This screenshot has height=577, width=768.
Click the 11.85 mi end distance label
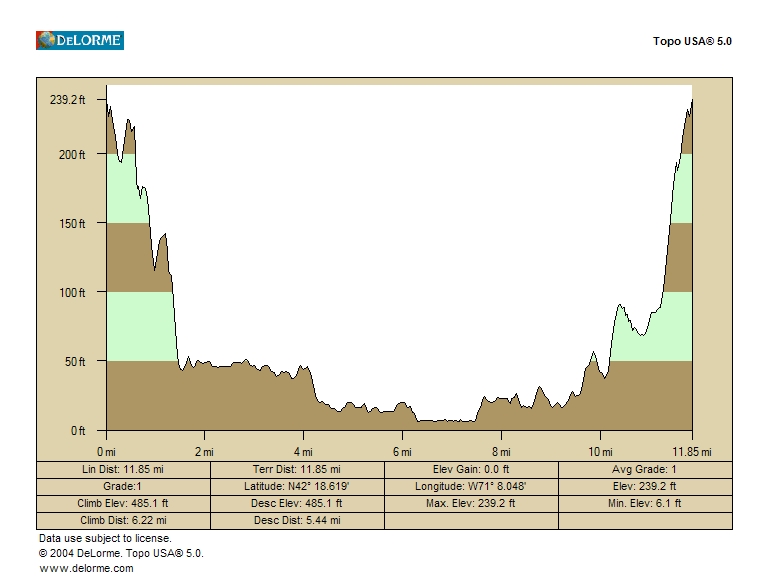691,452
